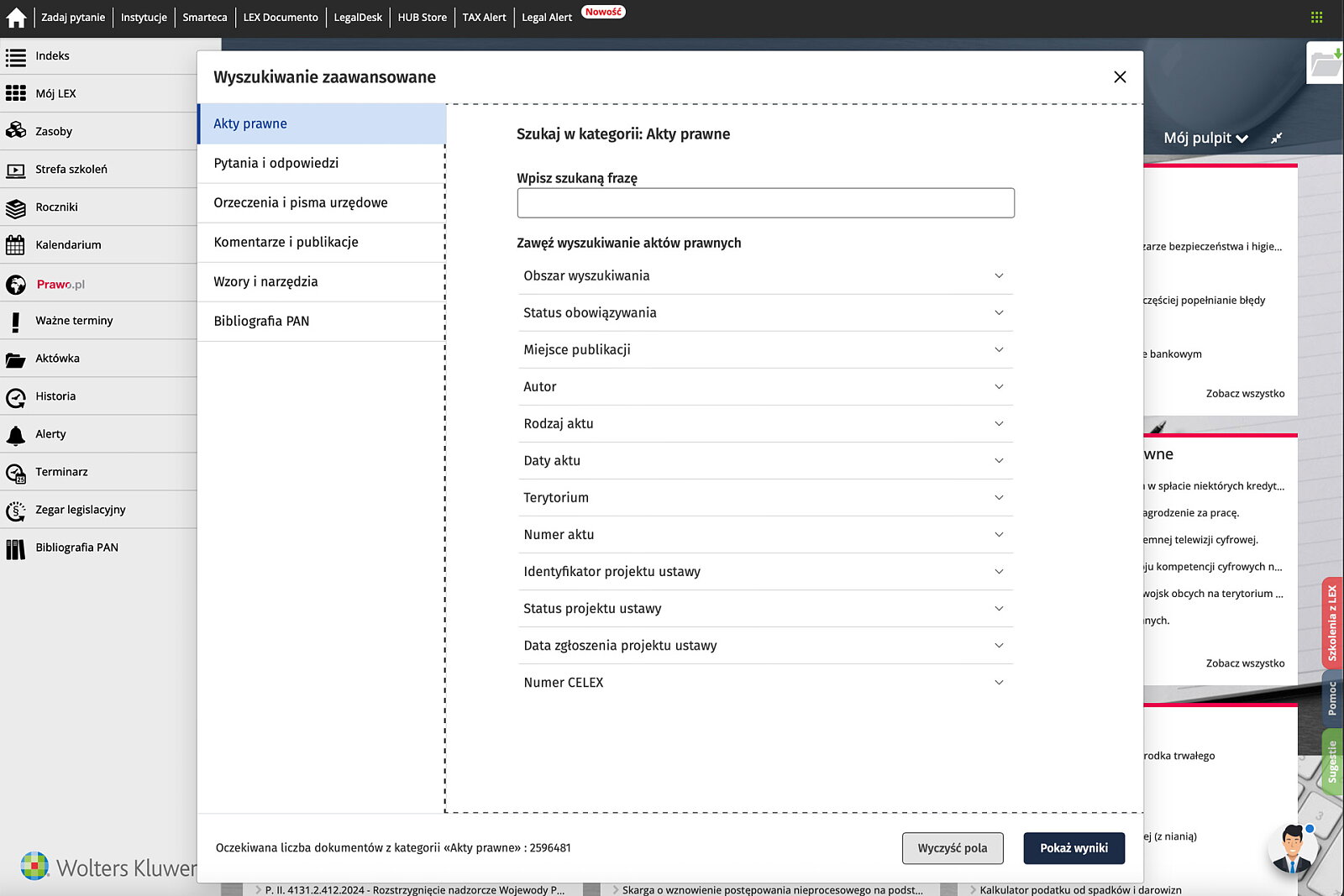Click the Aktówka folder icon

tap(15, 359)
